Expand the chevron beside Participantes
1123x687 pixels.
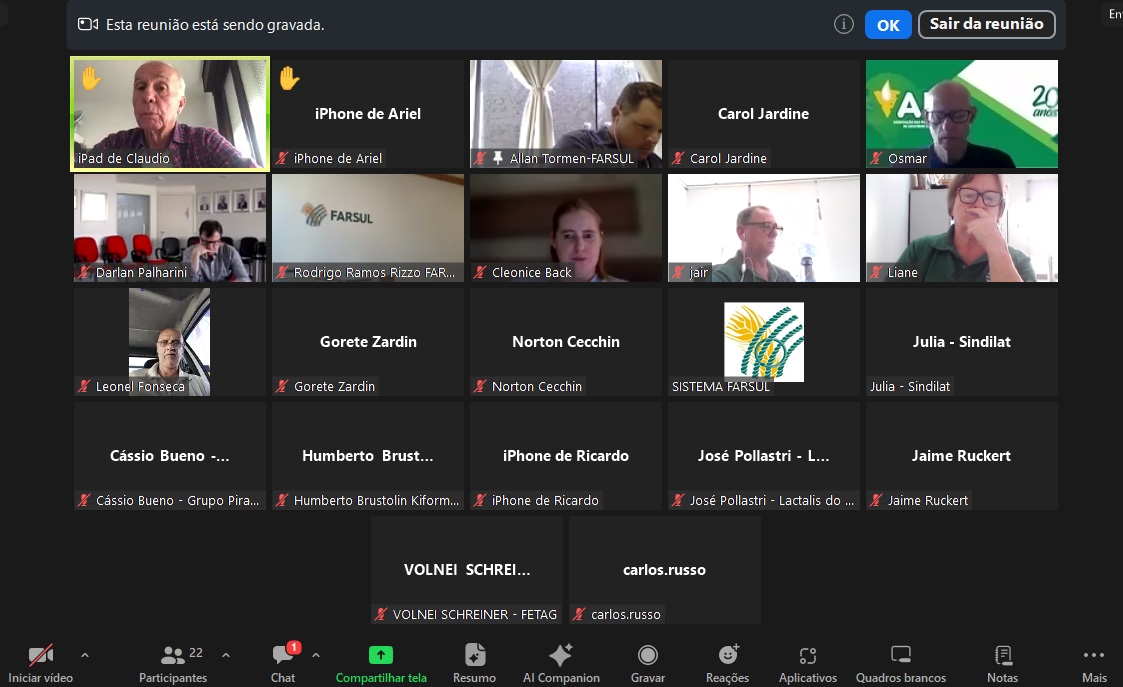pos(226,655)
